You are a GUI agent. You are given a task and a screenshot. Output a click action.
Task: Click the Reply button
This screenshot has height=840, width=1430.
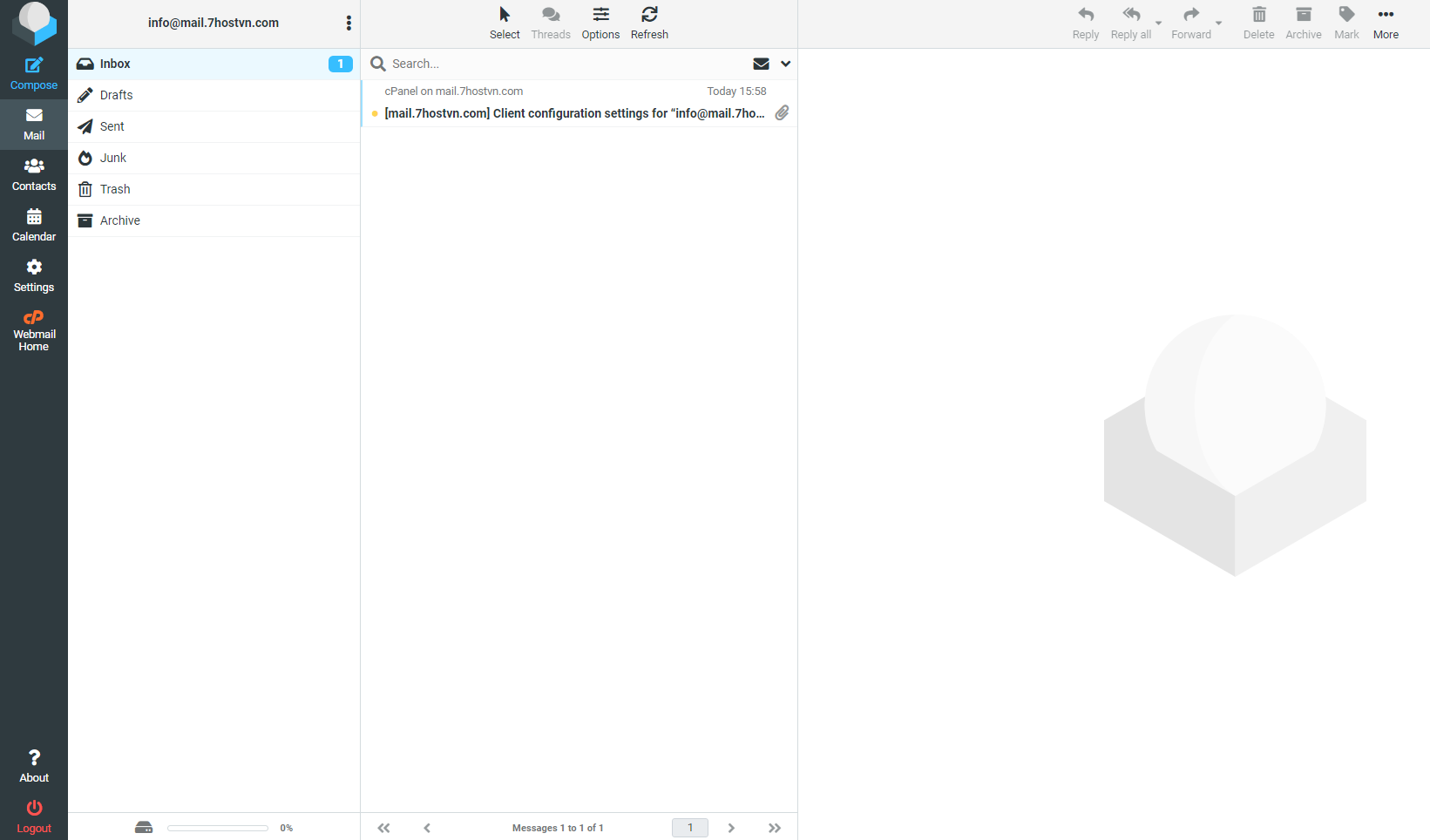click(x=1086, y=24)
